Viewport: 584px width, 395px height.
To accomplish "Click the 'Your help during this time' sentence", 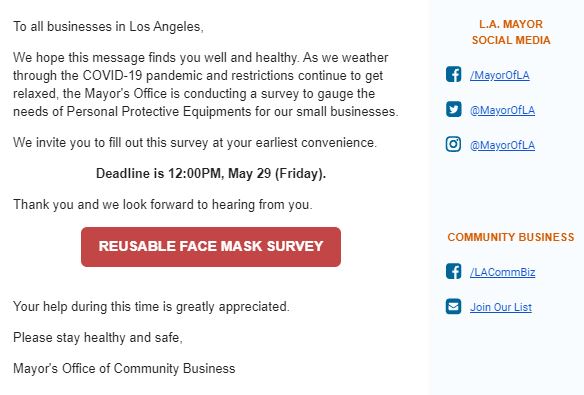I will point(151,307).
